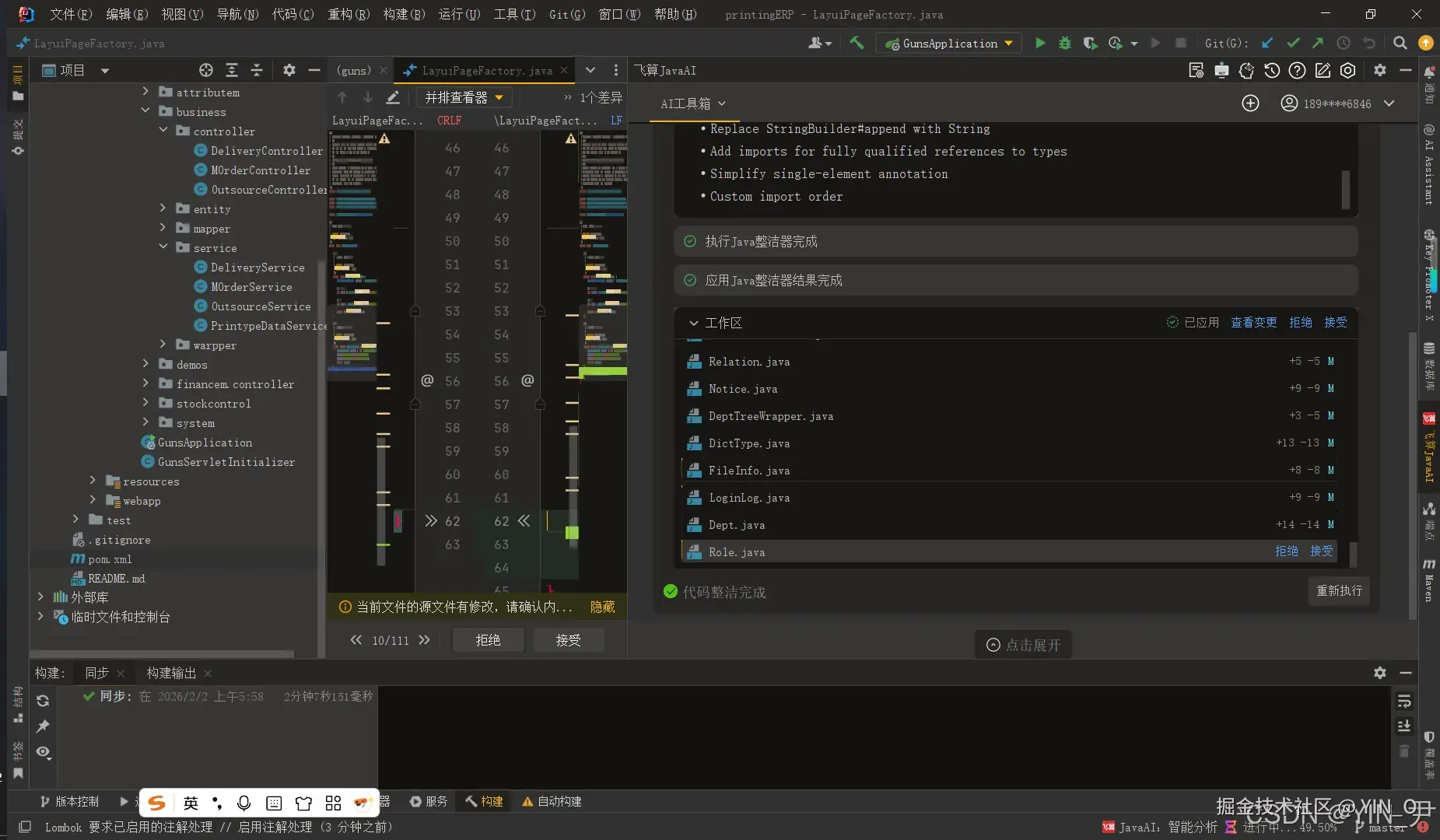Open Sogou toolbox grid icon
Viewport: 1440px width, 840px height.
point(333,803)
